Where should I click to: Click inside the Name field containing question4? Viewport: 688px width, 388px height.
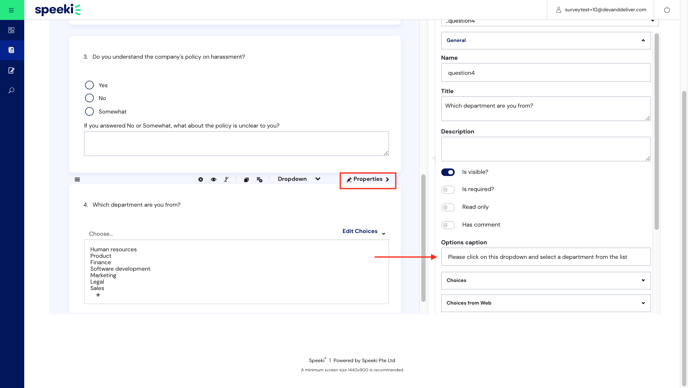click(545, 73)
